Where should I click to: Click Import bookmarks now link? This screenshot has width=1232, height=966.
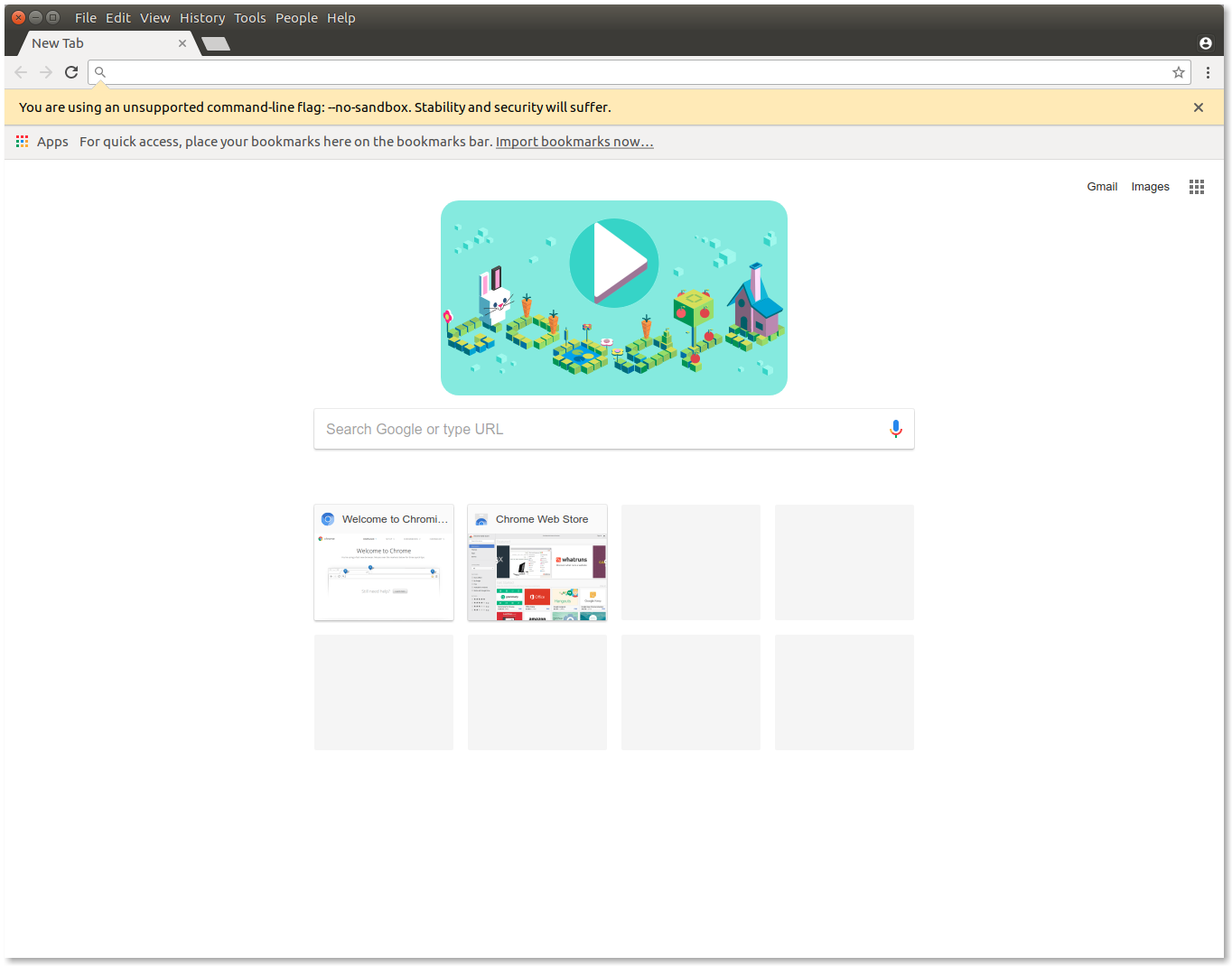click(574, 142)
